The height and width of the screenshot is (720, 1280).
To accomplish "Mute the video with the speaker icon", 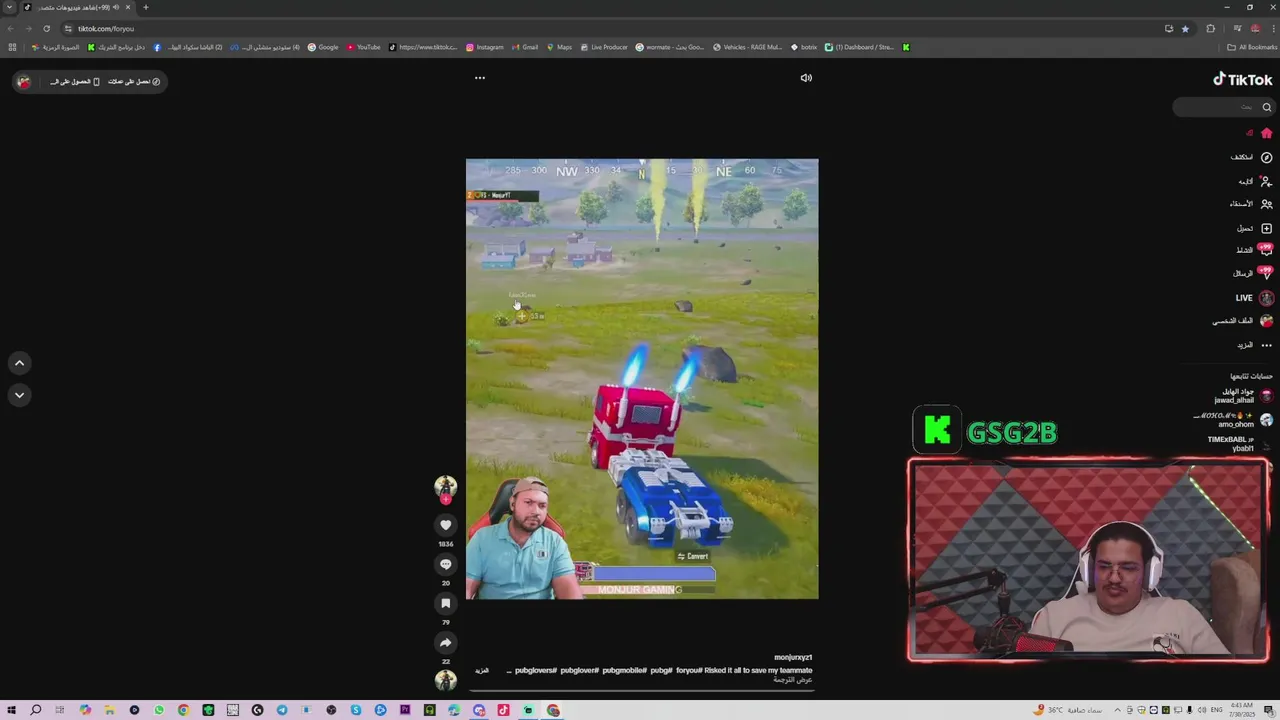I will pos(806,78).
